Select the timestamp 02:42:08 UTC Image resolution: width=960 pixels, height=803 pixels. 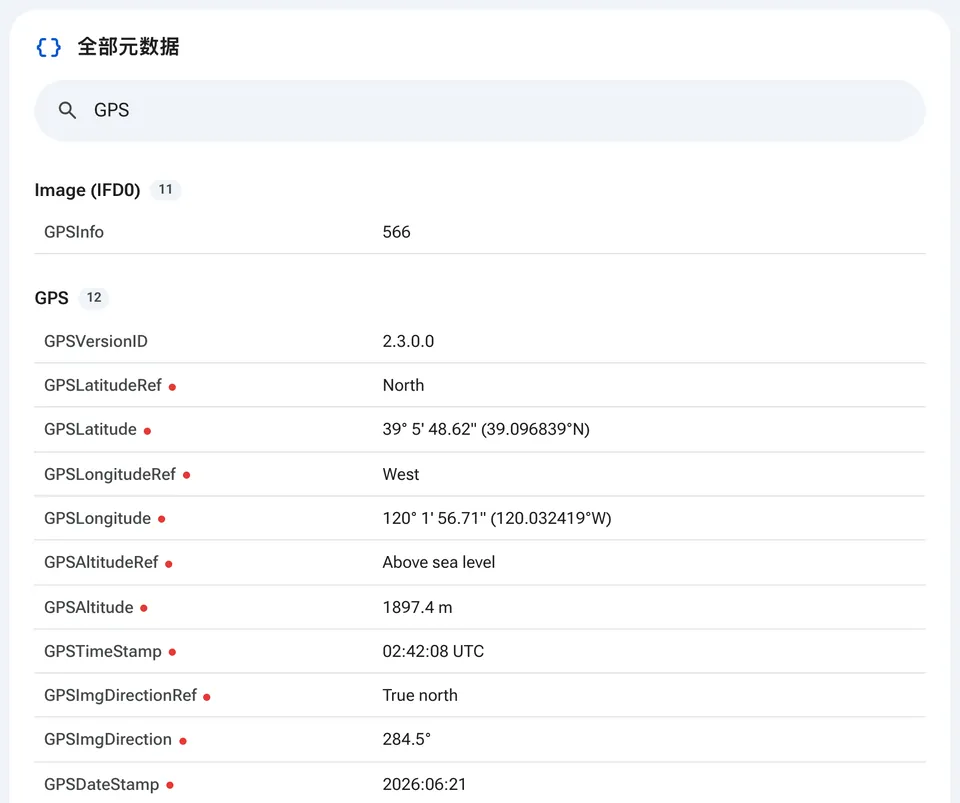coord(433,651)
